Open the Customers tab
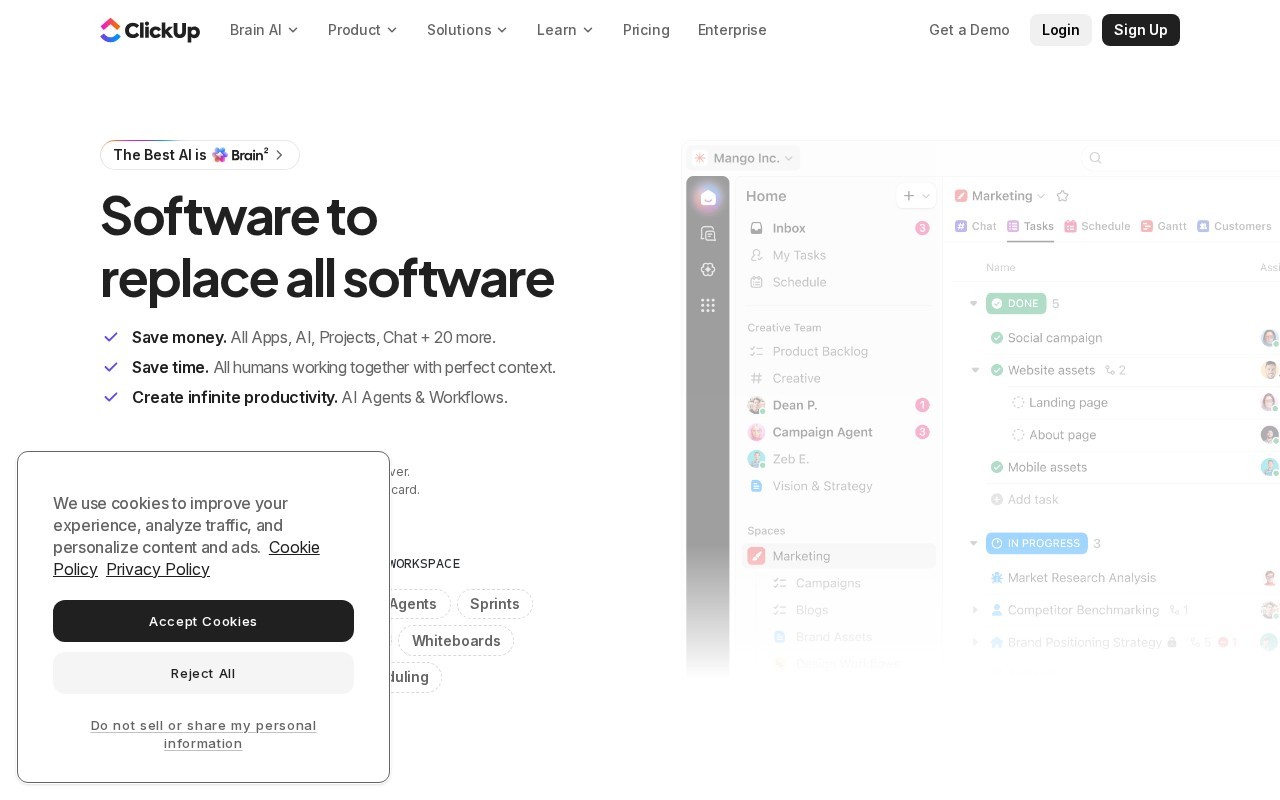Image resolution: width=1280 pixels, height=800 pixels. point(1234,226)
